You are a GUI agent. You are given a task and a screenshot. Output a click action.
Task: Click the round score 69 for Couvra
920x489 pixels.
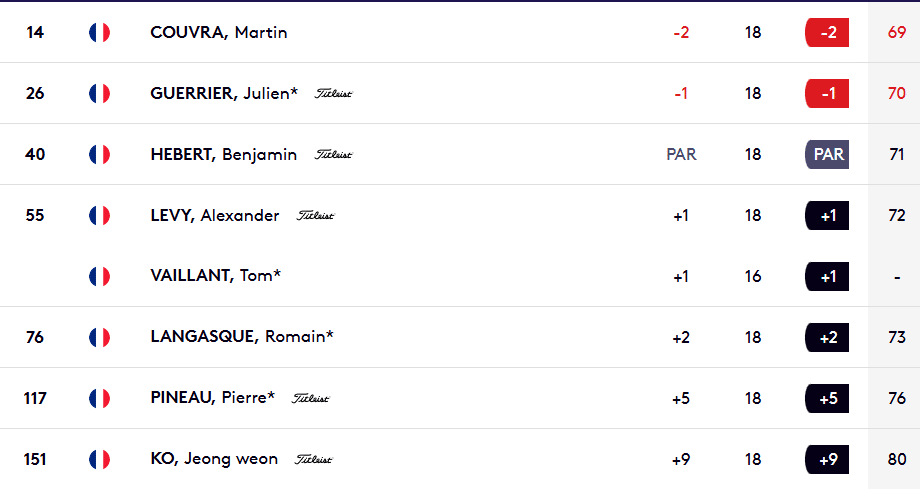point(897,32)
